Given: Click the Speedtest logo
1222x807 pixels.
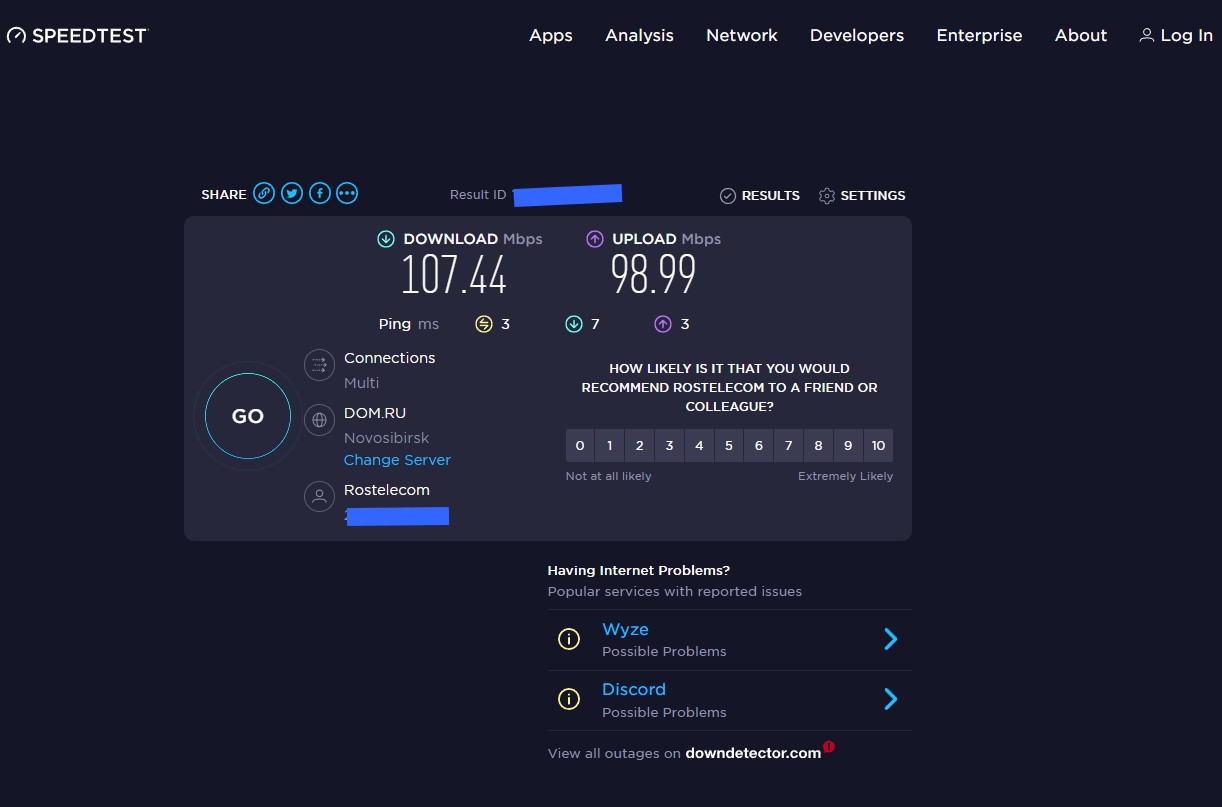Looking at the screenshot, I should pos(77,35).
